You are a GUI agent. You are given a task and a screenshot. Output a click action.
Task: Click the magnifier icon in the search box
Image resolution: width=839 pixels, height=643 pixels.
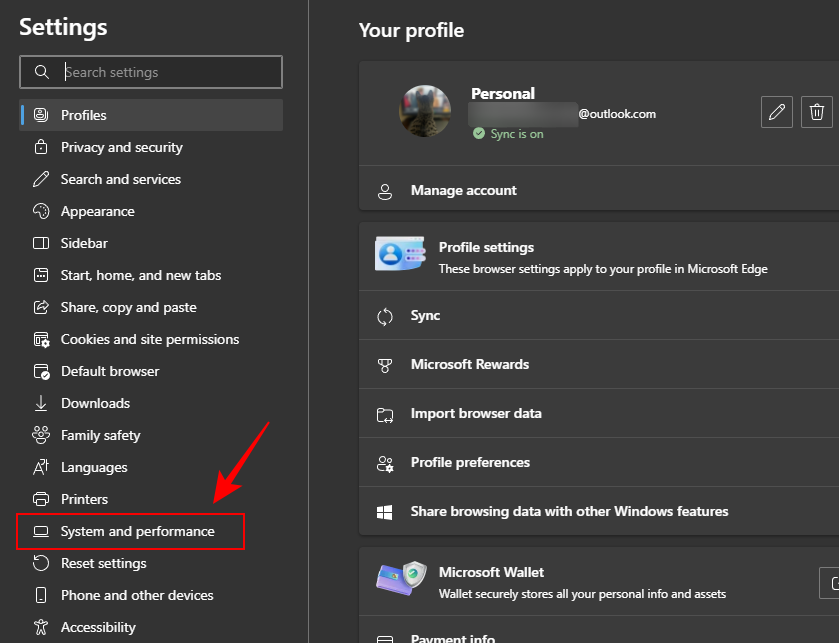[42, 72]
